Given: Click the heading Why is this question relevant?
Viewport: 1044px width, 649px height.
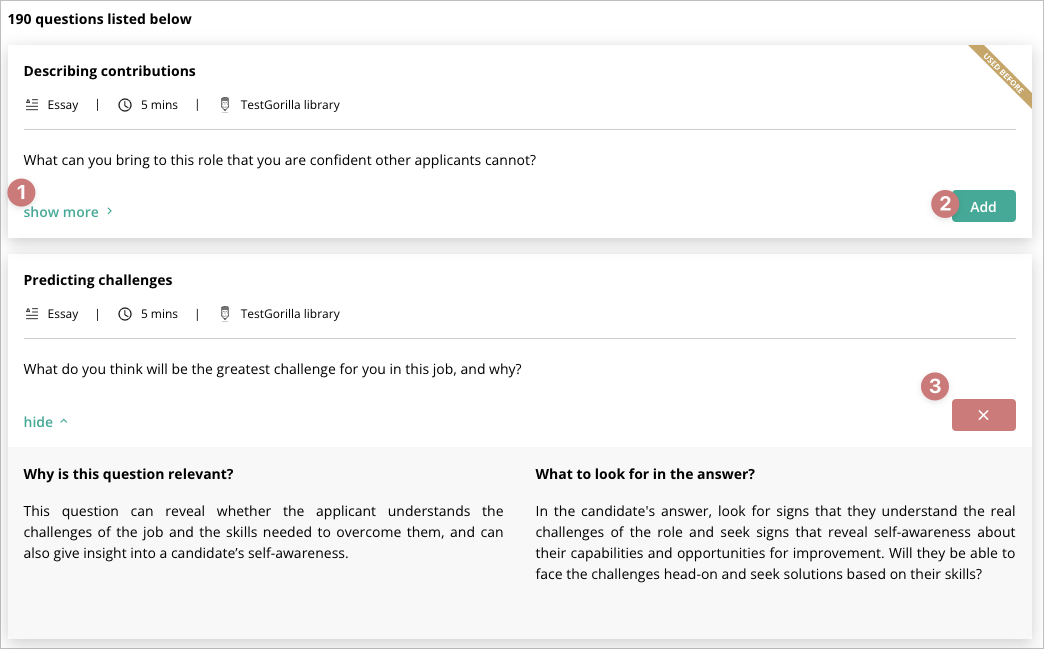Looking at the screenshot, I should (130, 473).
